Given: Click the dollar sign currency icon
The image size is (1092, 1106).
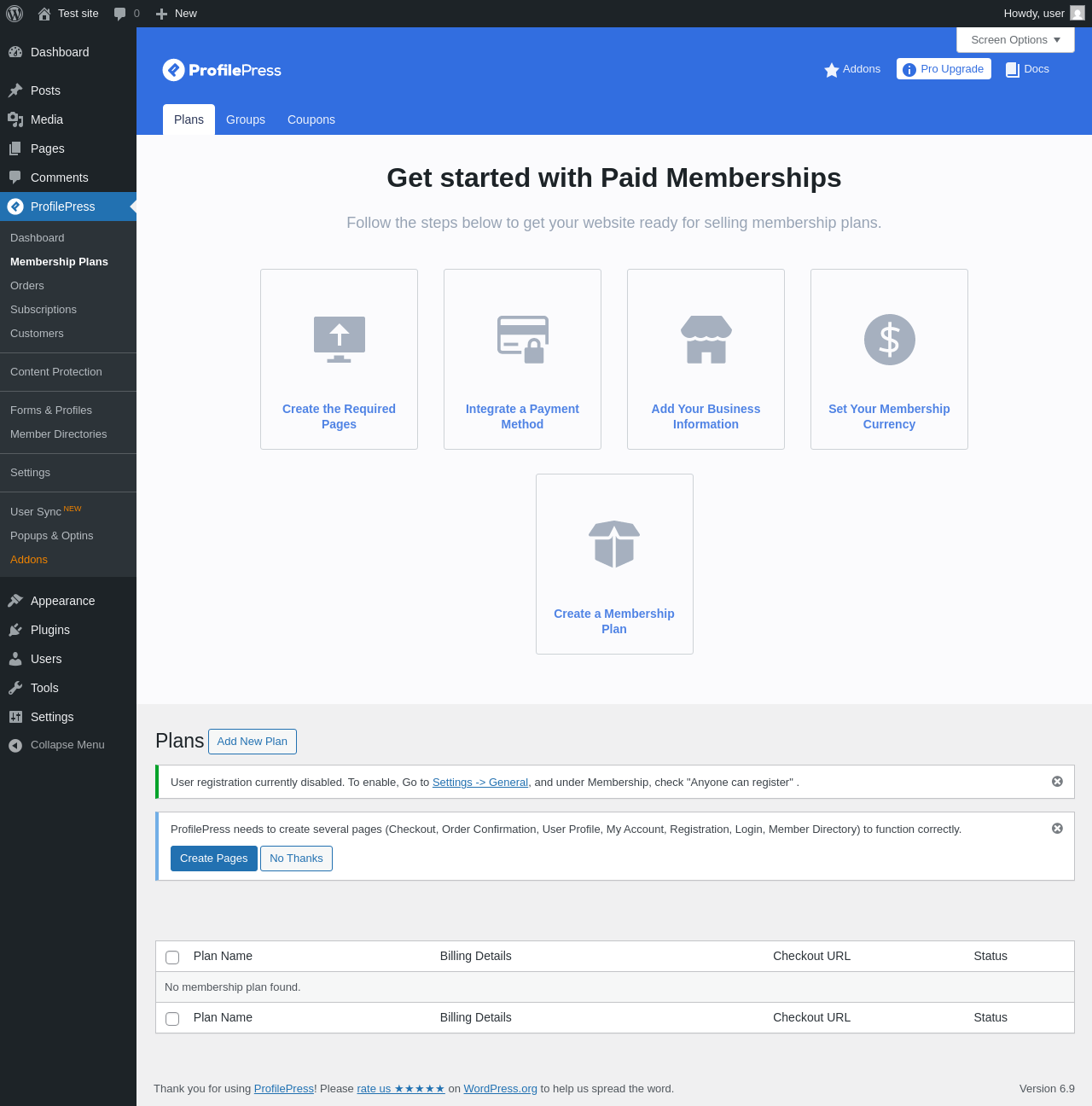Looking at the screenshot, I should click(x=890, y=340).
